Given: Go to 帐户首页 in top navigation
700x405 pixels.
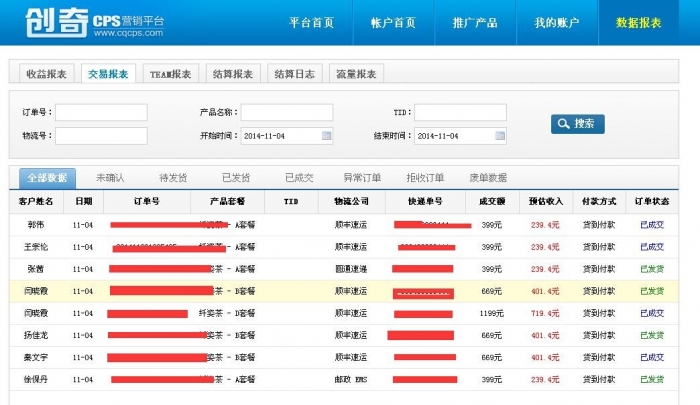Looking at the screenshot, I should tap(393, 22).
